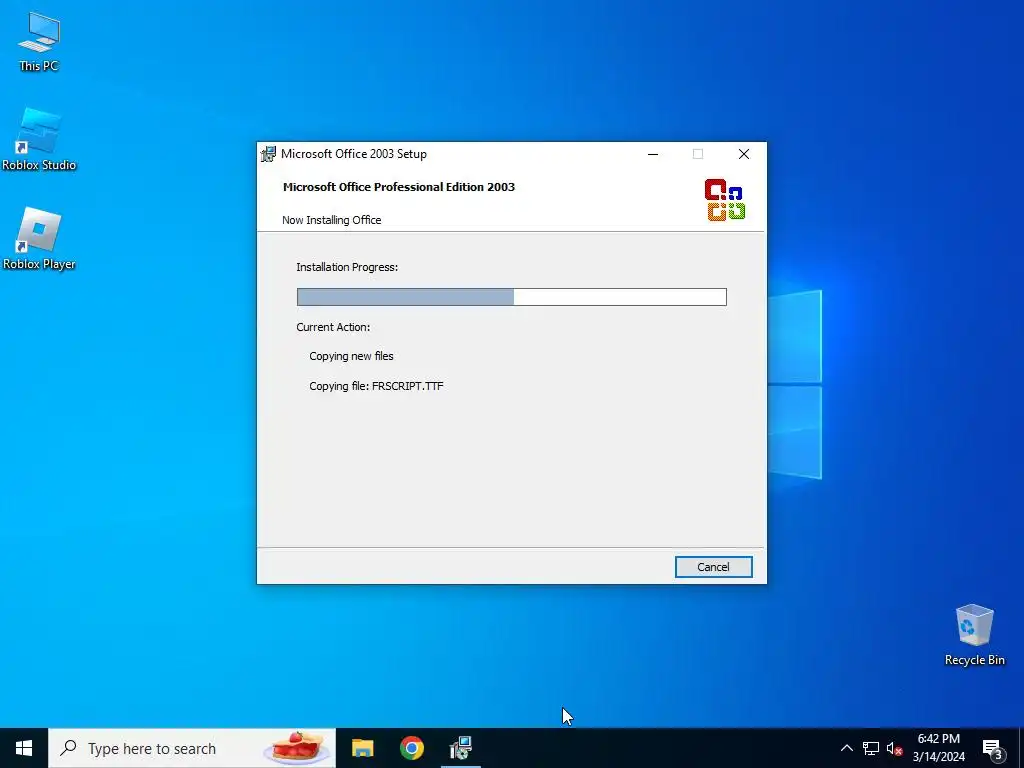This screenshot has width=1024, height=768.
Task: Select the Roblox Player shortcut
Action: [39, 239]
